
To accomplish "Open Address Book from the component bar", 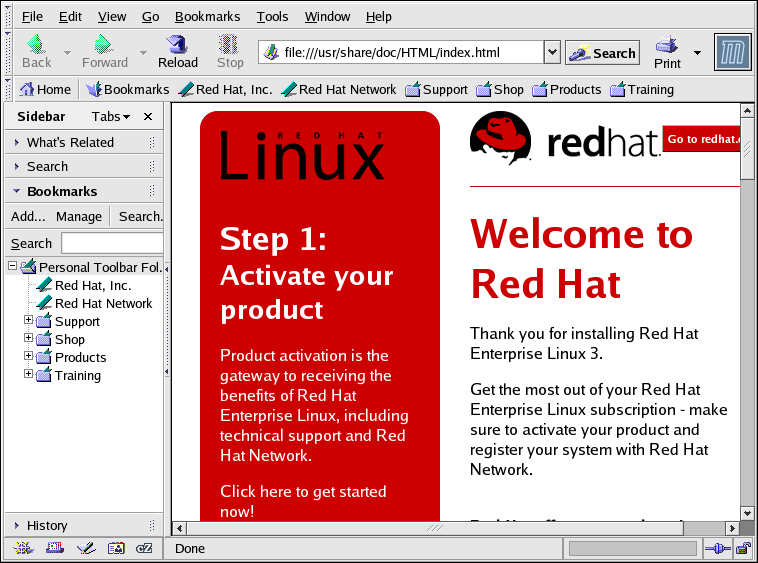I will click(x=116, y=548).
